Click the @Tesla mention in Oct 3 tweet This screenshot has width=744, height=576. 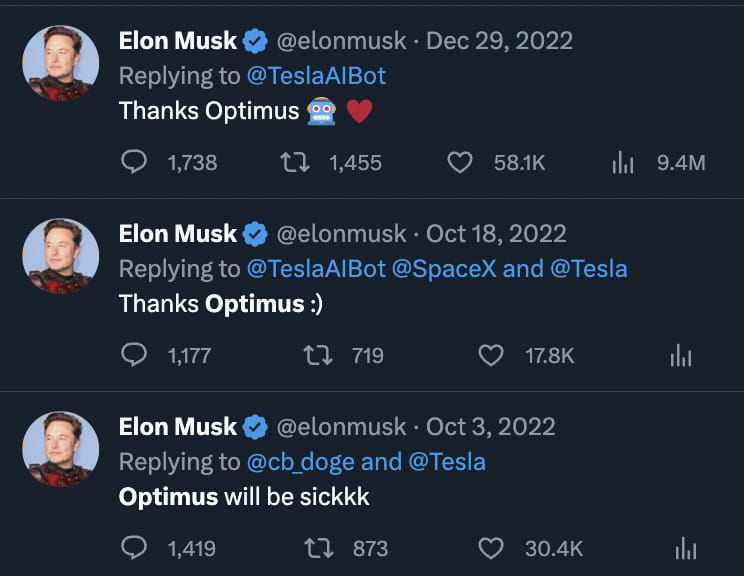click(447, 462)
